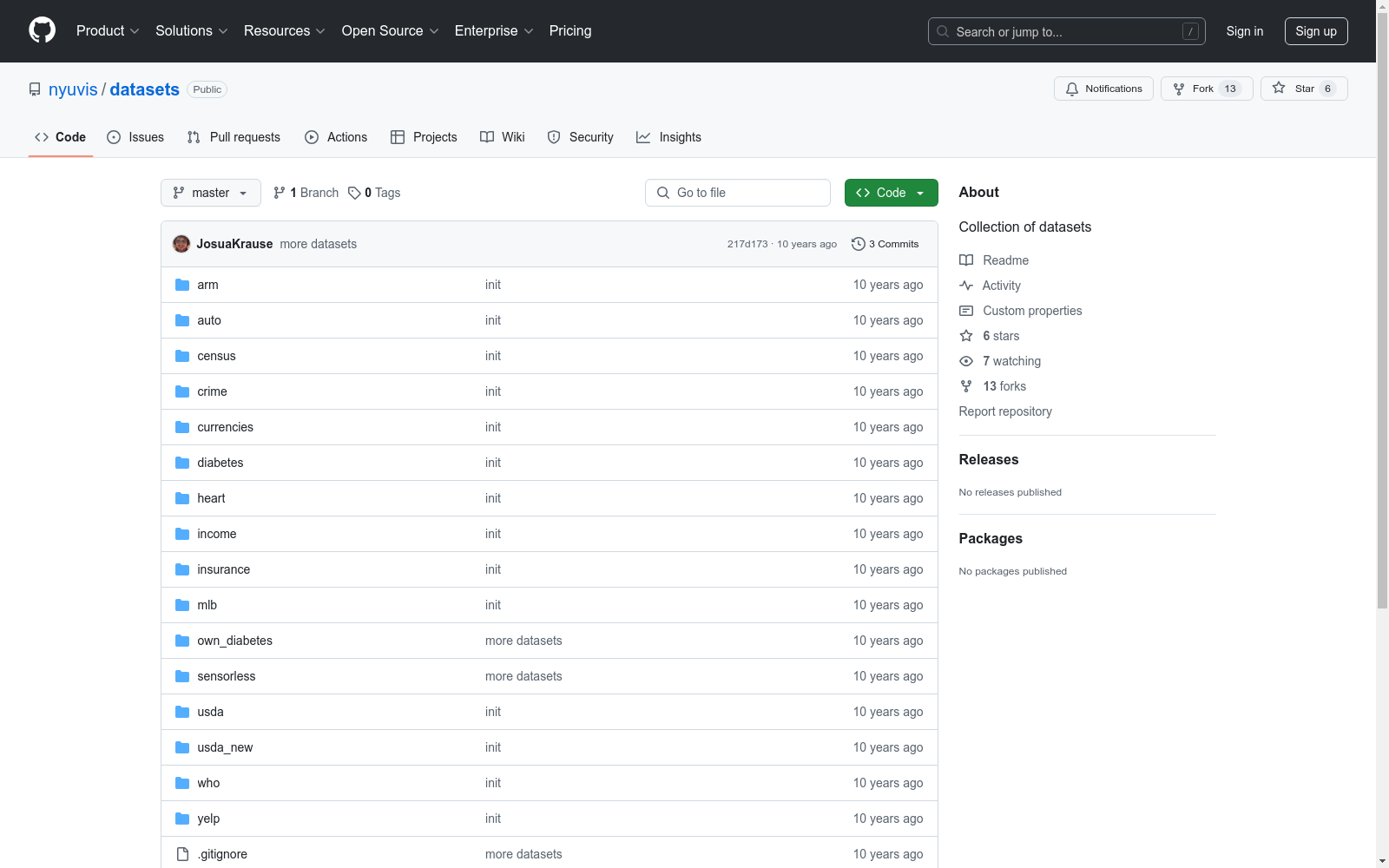Image resolution: width=1389 pixels, height=868 pixels.
Task: Open the Pricing page
Action: (x=570, y=31)
